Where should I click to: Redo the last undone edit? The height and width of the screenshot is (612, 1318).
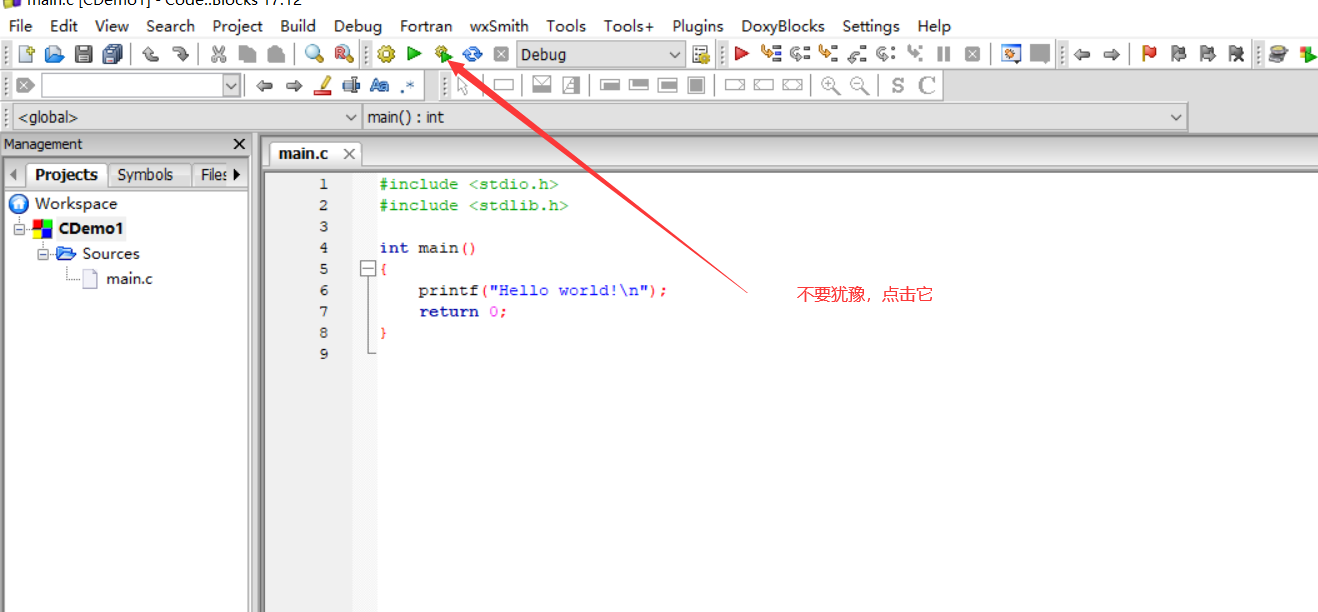click(x=180, y=54)
